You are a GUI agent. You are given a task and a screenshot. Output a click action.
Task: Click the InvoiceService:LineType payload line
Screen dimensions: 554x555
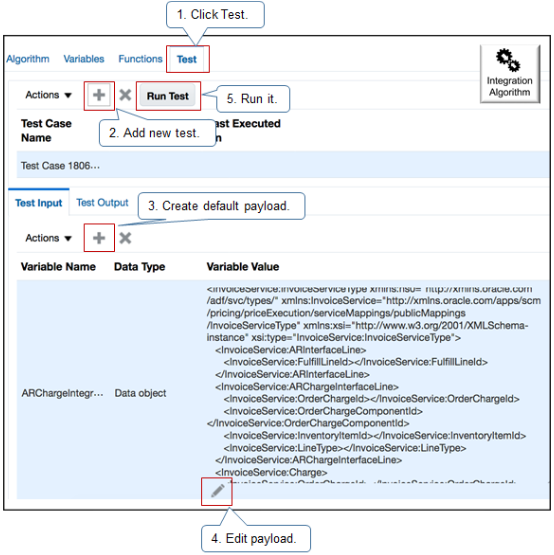pyautogui.click(x=345, y=448)
